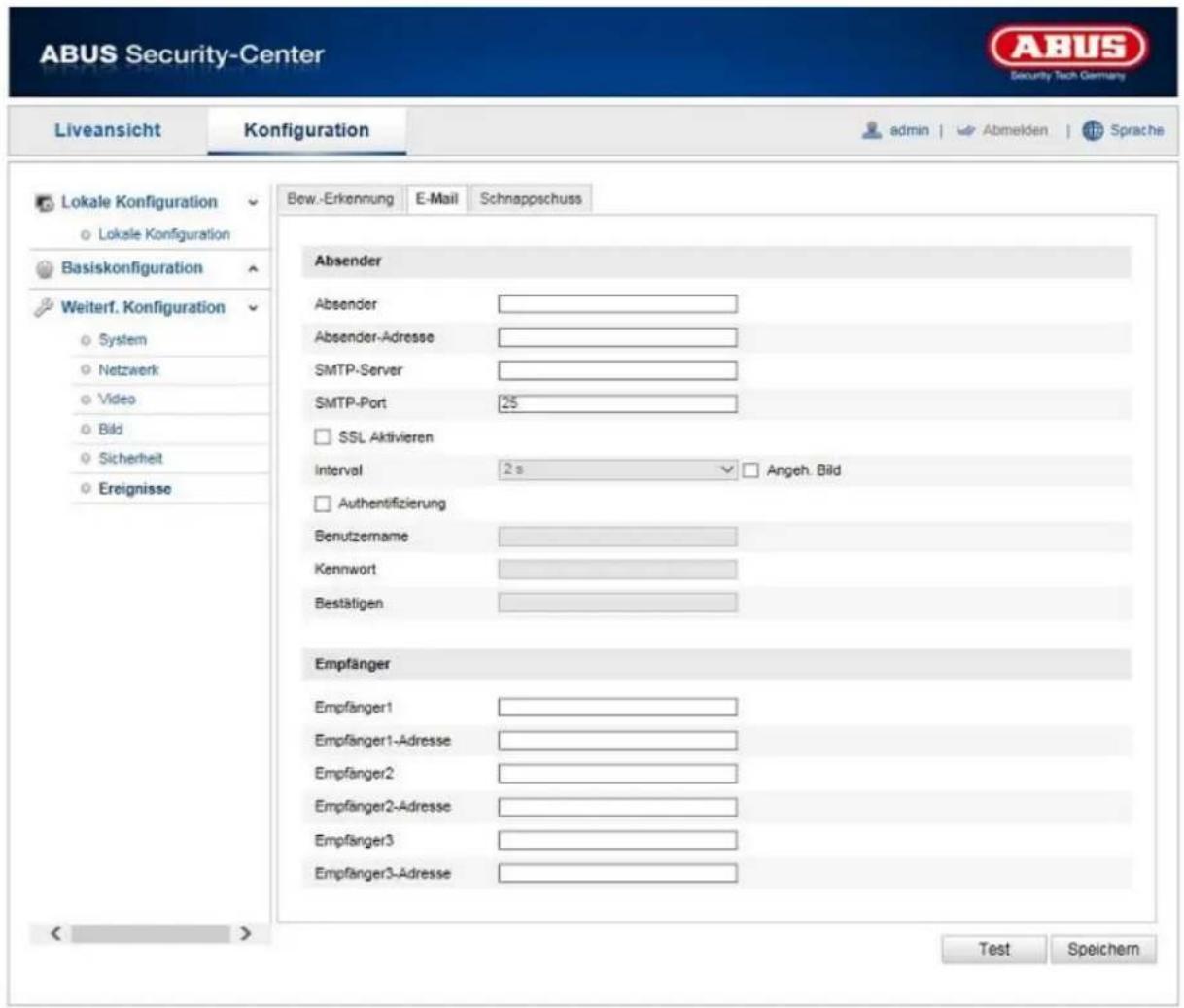Open the Interval dropdown
Image resolution: width=1184 pixels, height=1008 pixels.
click(x=617, y=469)
